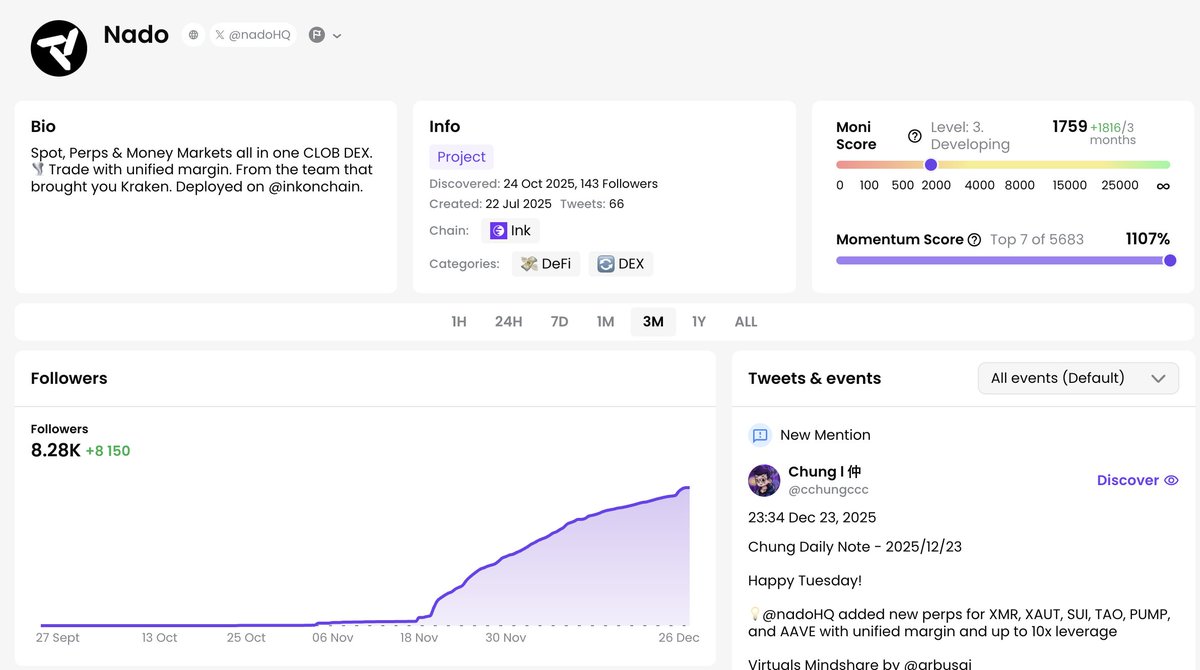
Task: Open the @nadoHQ X profile link
Action: (253, 35)
